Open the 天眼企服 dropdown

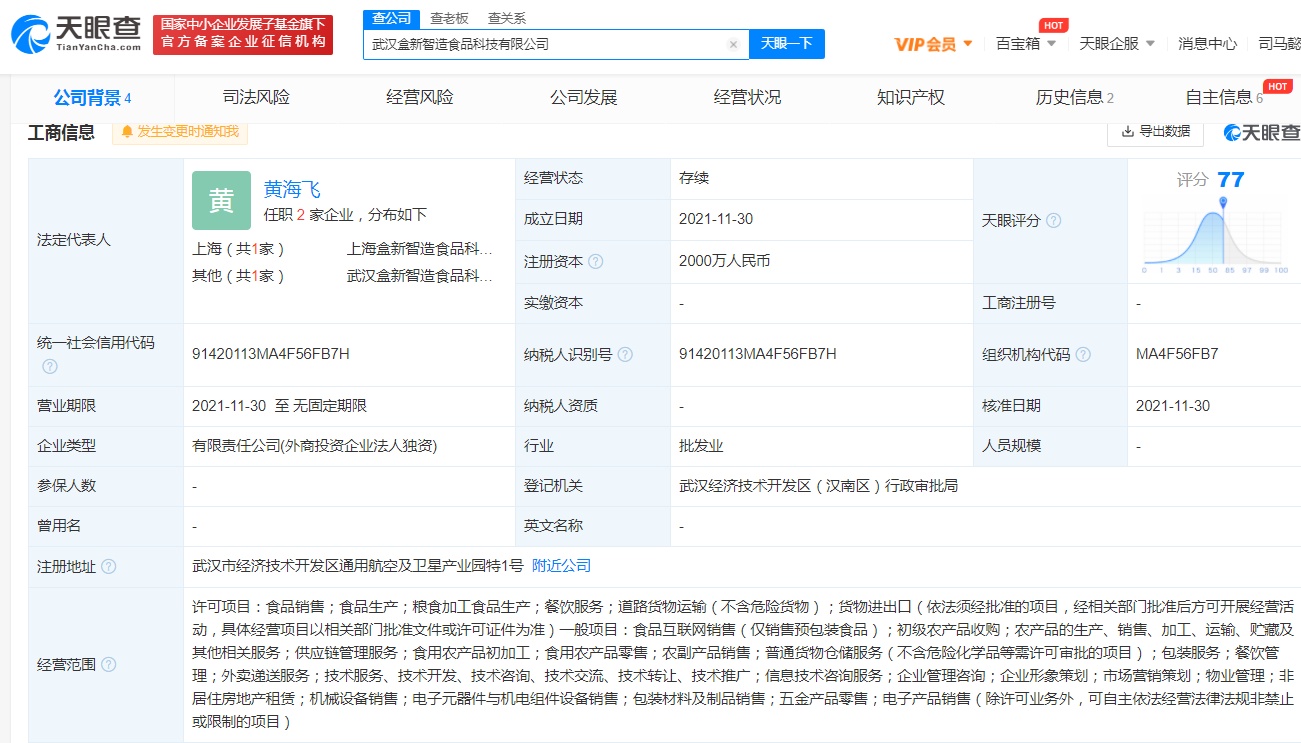[x=1117, y=44]
